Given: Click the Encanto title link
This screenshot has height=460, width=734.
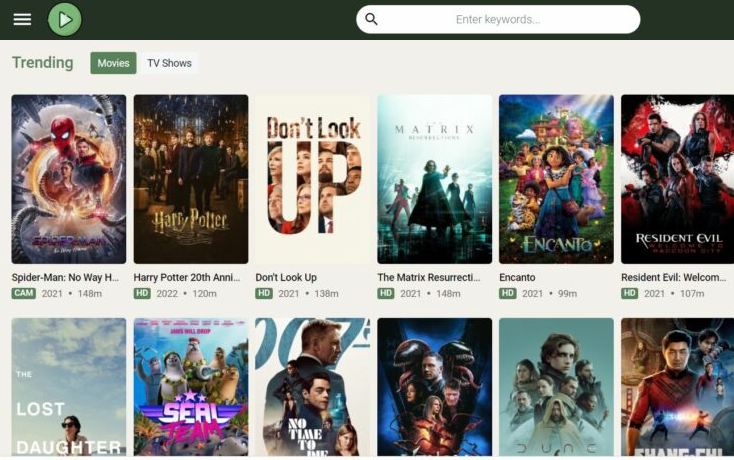Looking at the screenshot, I should 517,277.
